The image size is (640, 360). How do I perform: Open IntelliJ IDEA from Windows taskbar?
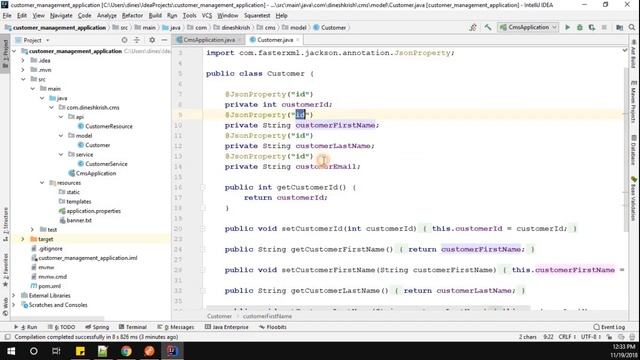[172, 351]
